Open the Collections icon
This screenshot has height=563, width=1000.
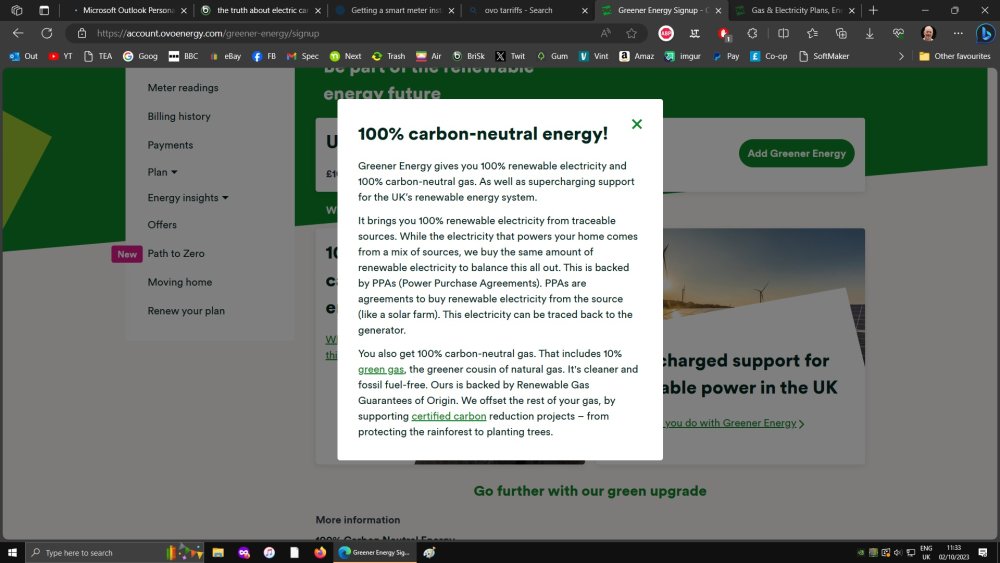[841, 33]
